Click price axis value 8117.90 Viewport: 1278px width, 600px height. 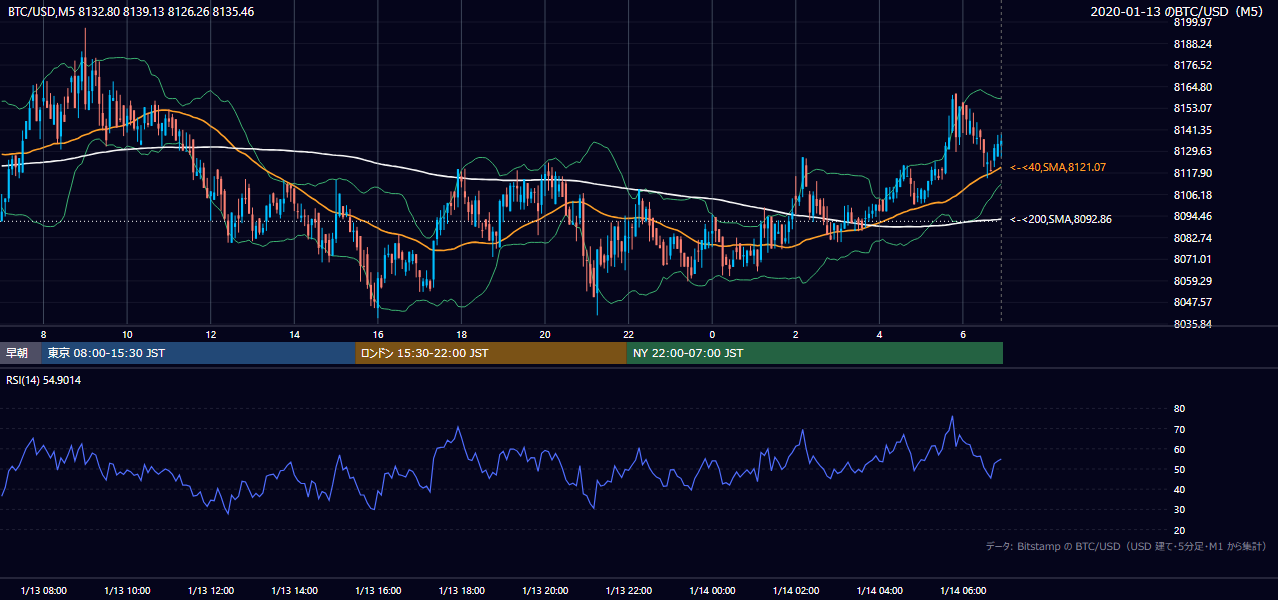(1192, 173)
